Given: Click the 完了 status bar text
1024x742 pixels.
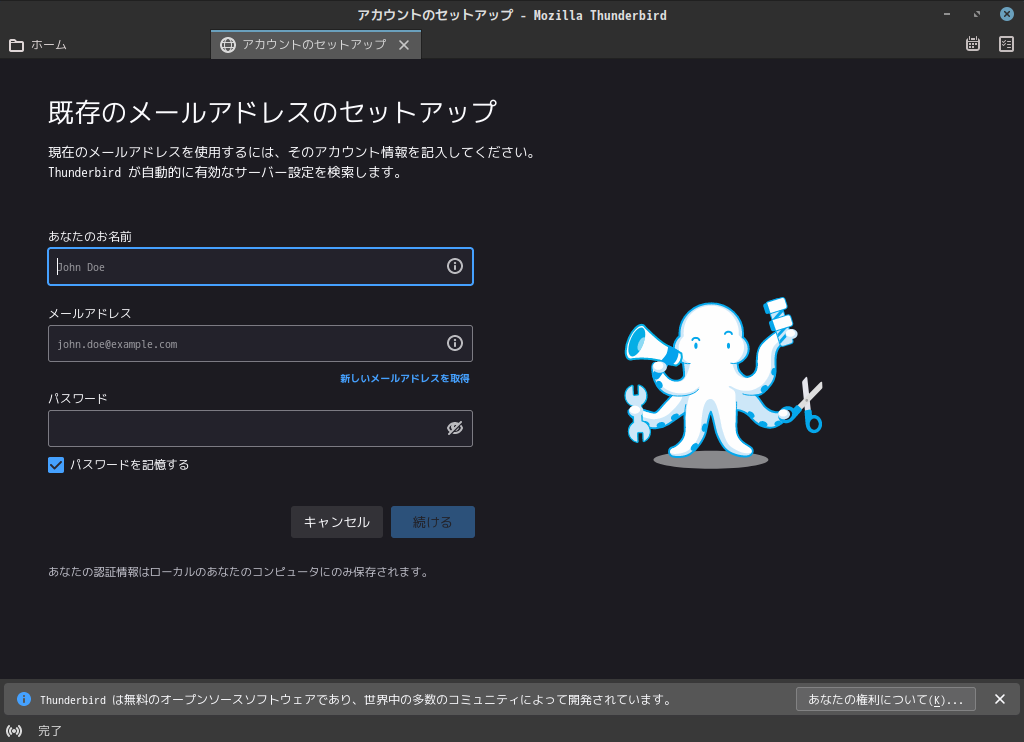Looking at the screenshot, I should (50, 731).
